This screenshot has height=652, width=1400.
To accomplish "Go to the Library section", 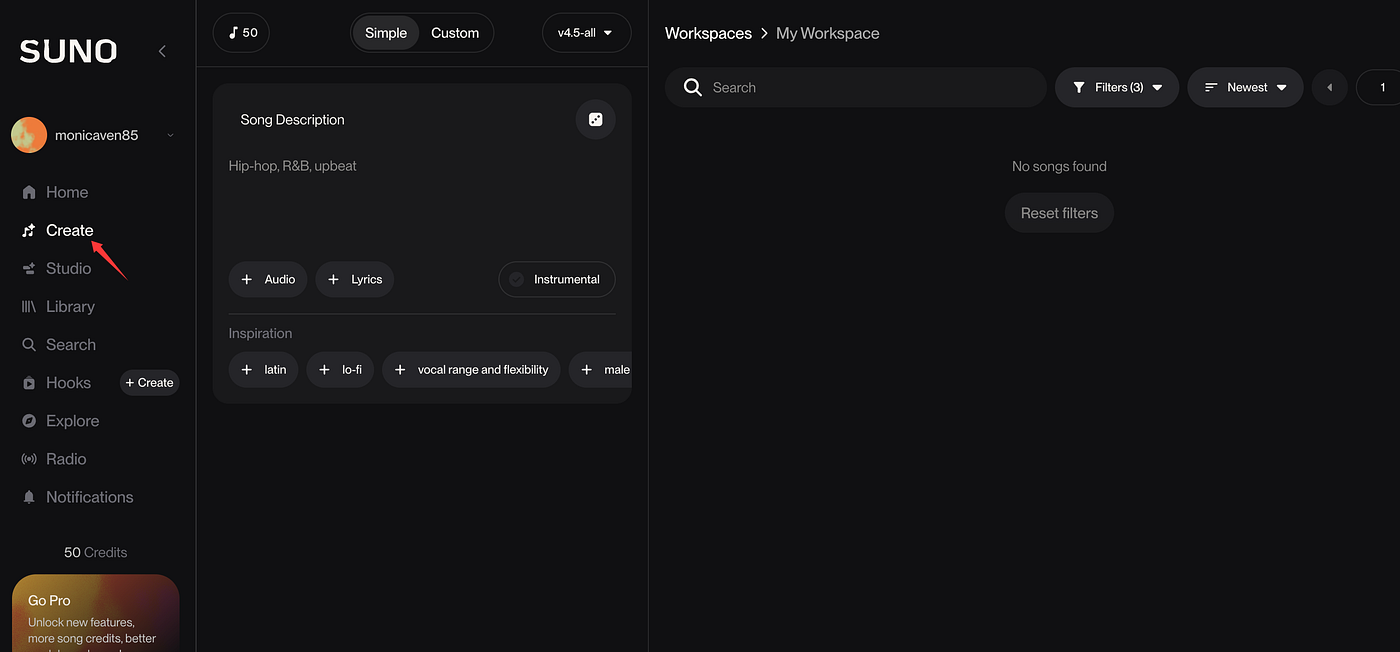I will [x=70, y=306].
